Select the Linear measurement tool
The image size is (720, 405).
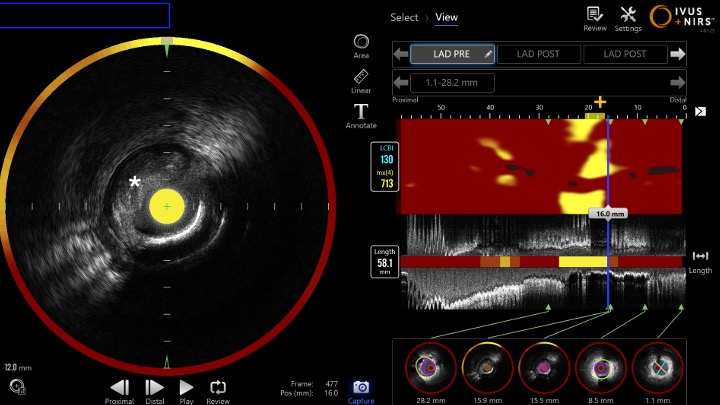pos(361,78)
